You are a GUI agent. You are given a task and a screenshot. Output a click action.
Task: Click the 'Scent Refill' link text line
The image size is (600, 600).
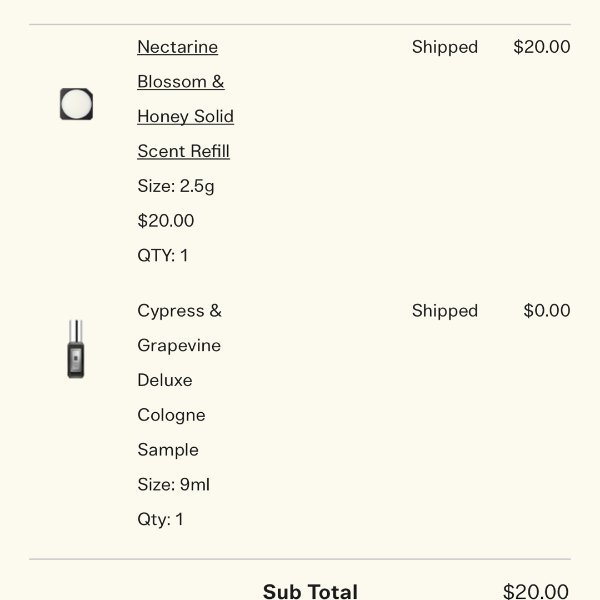[x=184, y=151]
